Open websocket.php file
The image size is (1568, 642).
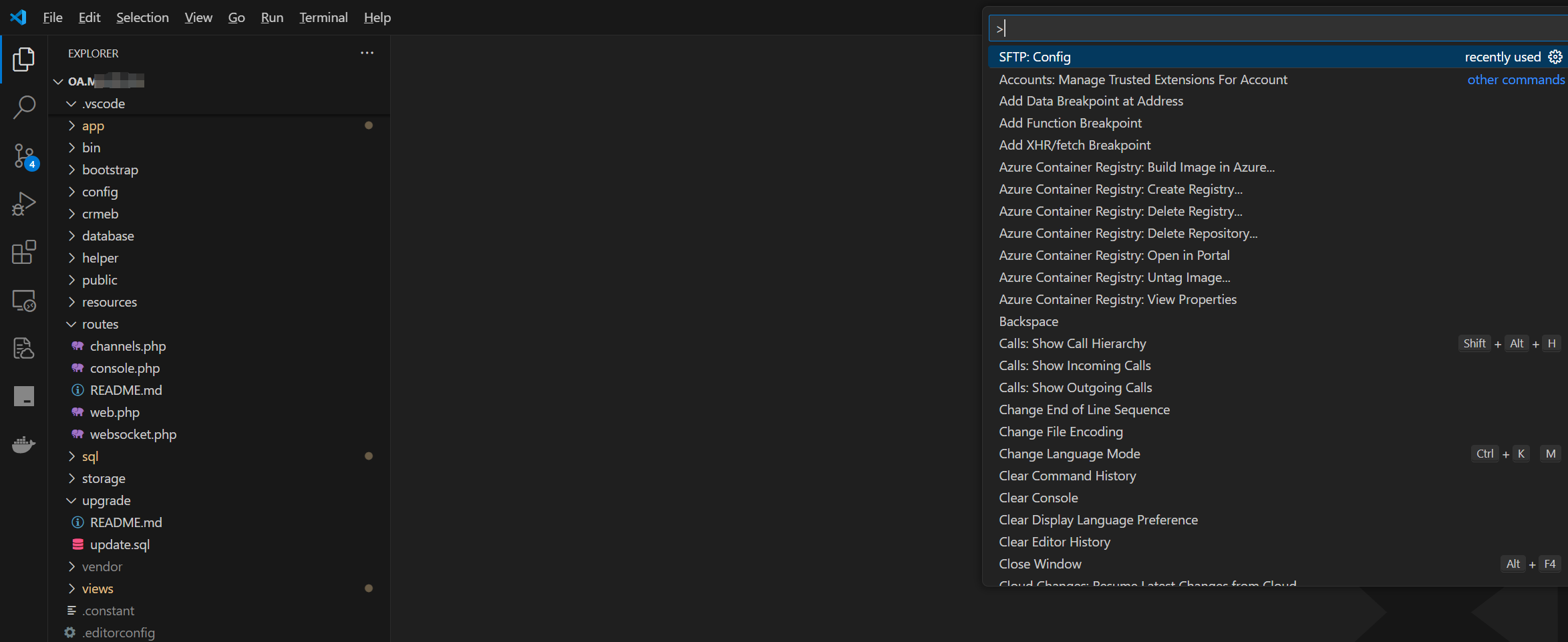(x=219, y=434)
